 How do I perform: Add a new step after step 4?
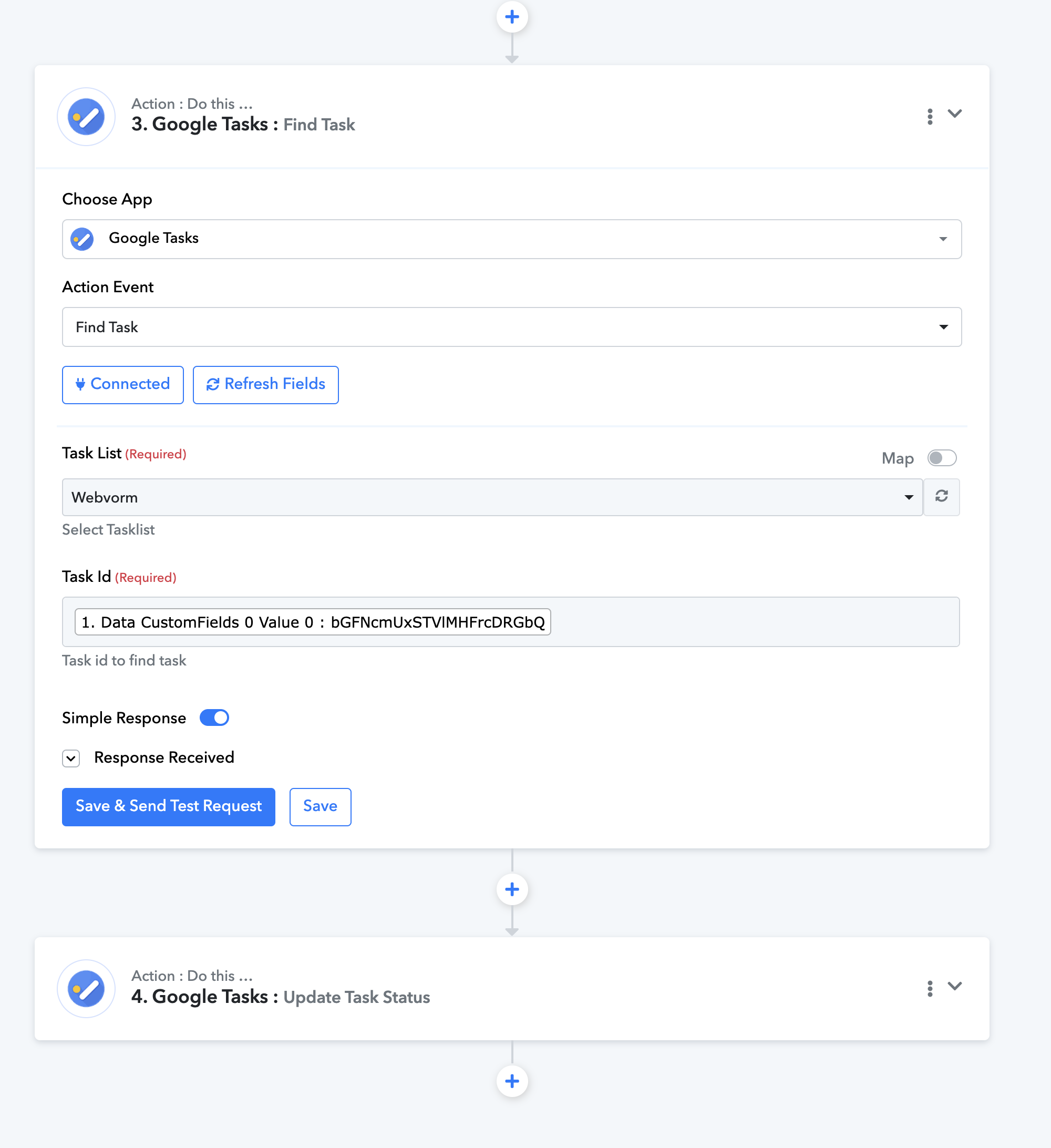coord(512,1081)
